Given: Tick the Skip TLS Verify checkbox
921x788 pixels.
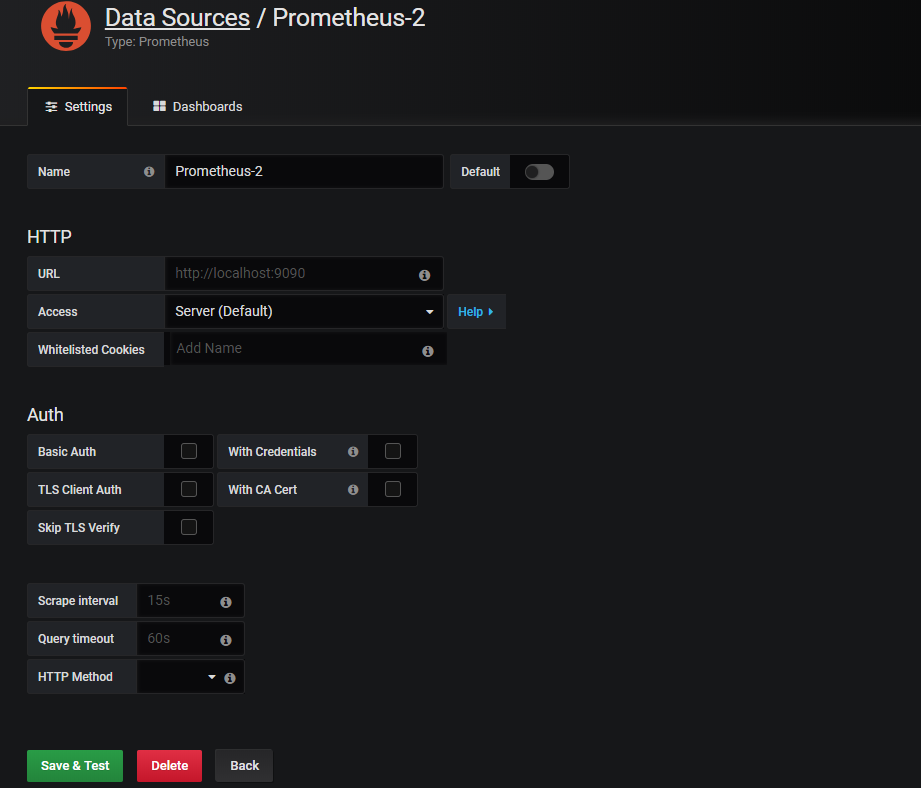Looking at the screenshot, I should pos(189,527).
